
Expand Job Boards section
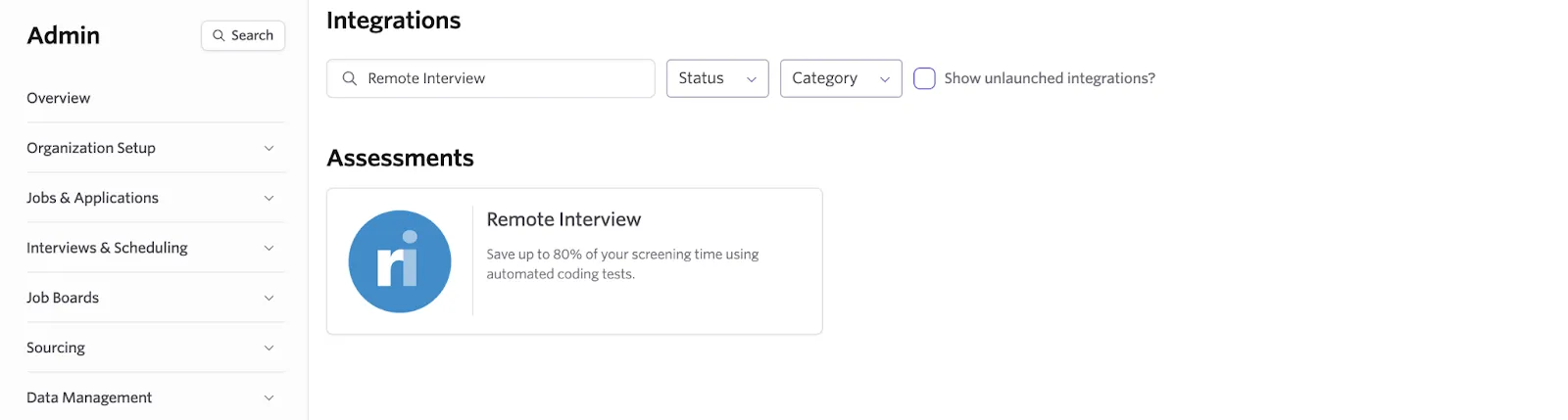[x=156, y=298]
